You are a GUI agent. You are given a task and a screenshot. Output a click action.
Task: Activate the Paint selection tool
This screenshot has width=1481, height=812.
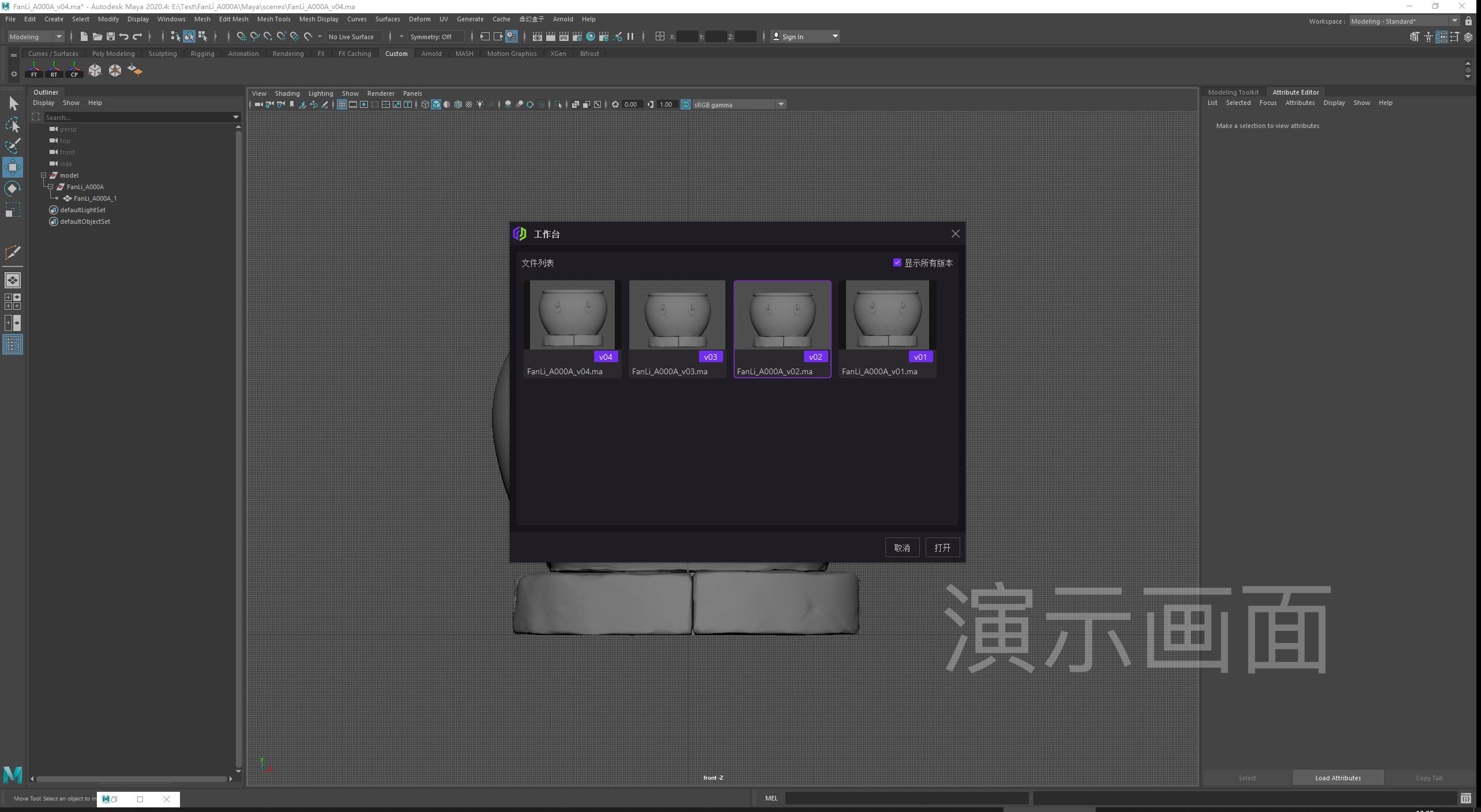point(13,146)
